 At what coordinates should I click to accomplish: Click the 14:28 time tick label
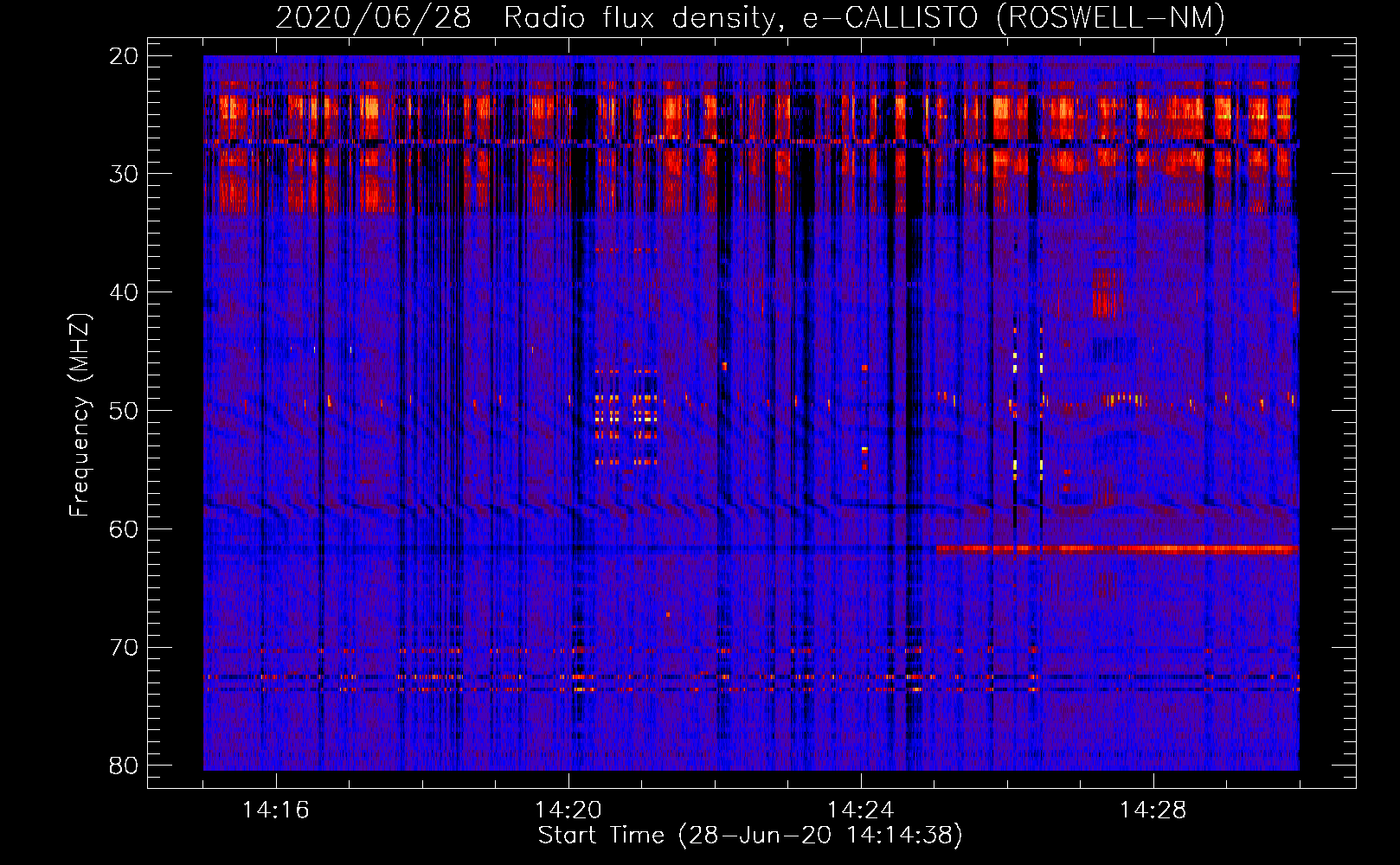[x=1153, y=811]
